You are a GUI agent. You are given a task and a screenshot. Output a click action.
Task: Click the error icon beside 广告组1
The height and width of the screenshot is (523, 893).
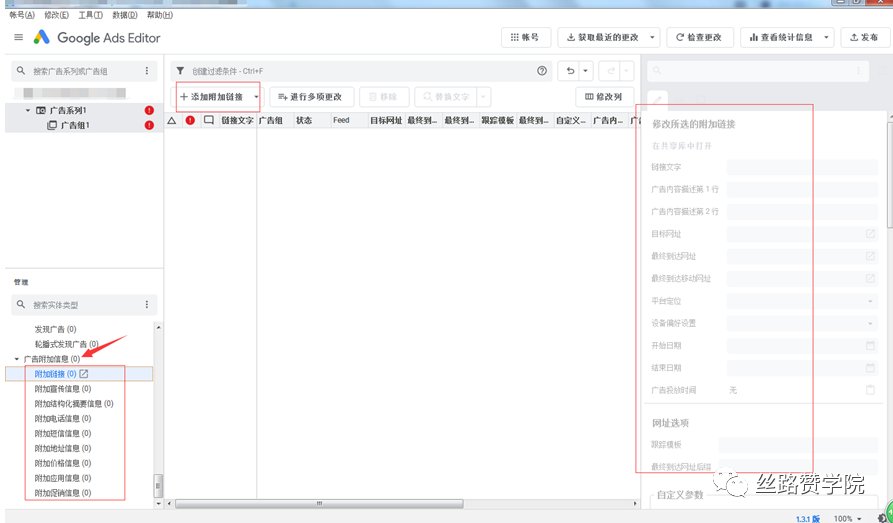(x=149, y=125)
